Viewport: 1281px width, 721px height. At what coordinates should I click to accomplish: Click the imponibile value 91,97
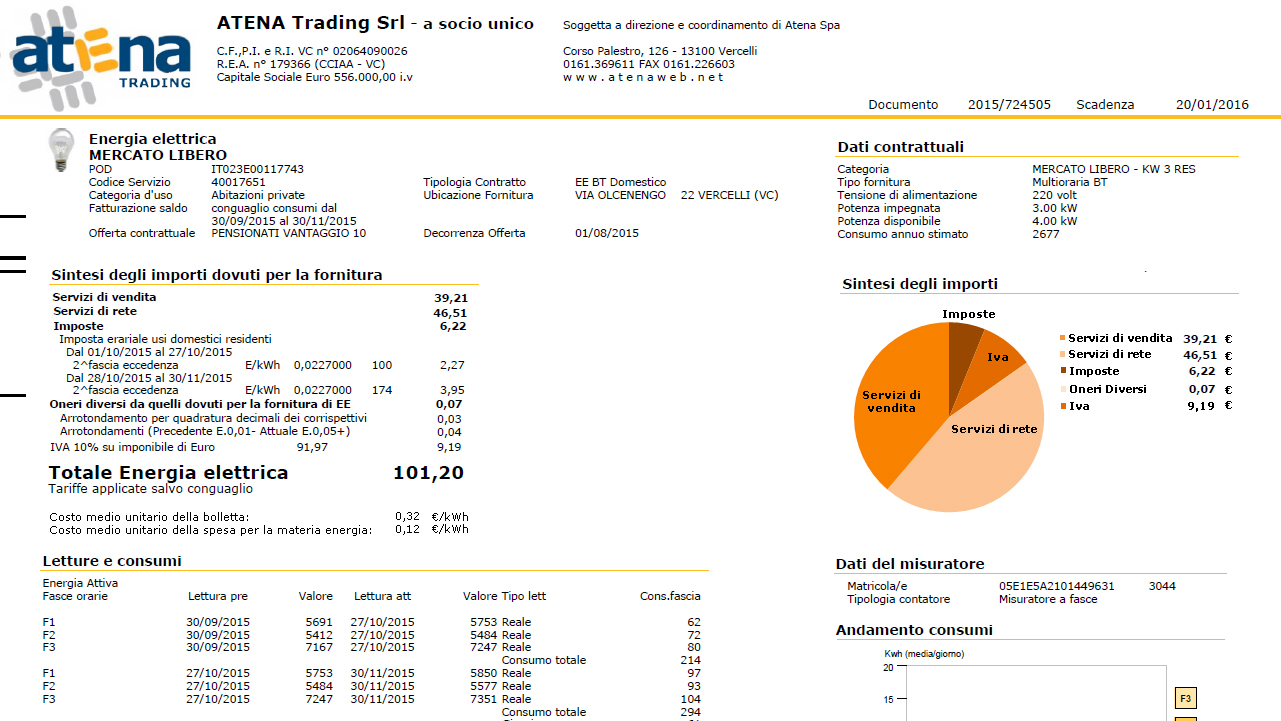click(x=312, y=447)
